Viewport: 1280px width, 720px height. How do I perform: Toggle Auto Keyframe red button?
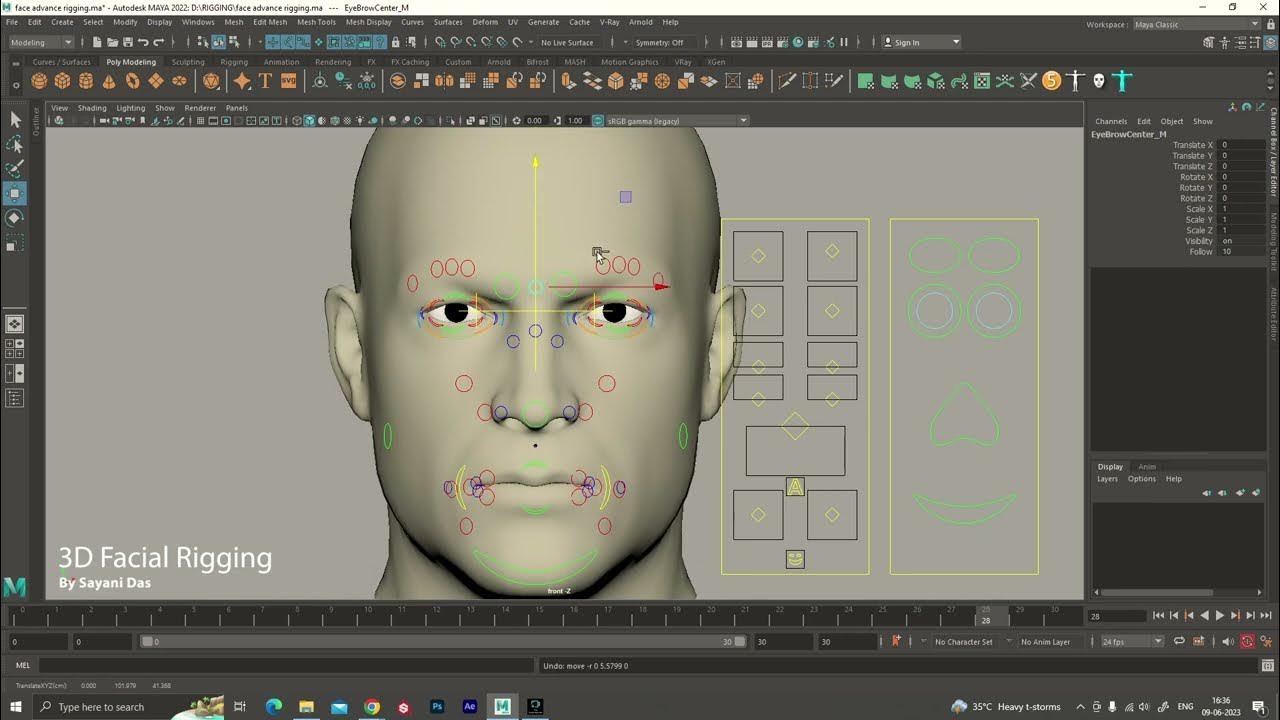1247,641
